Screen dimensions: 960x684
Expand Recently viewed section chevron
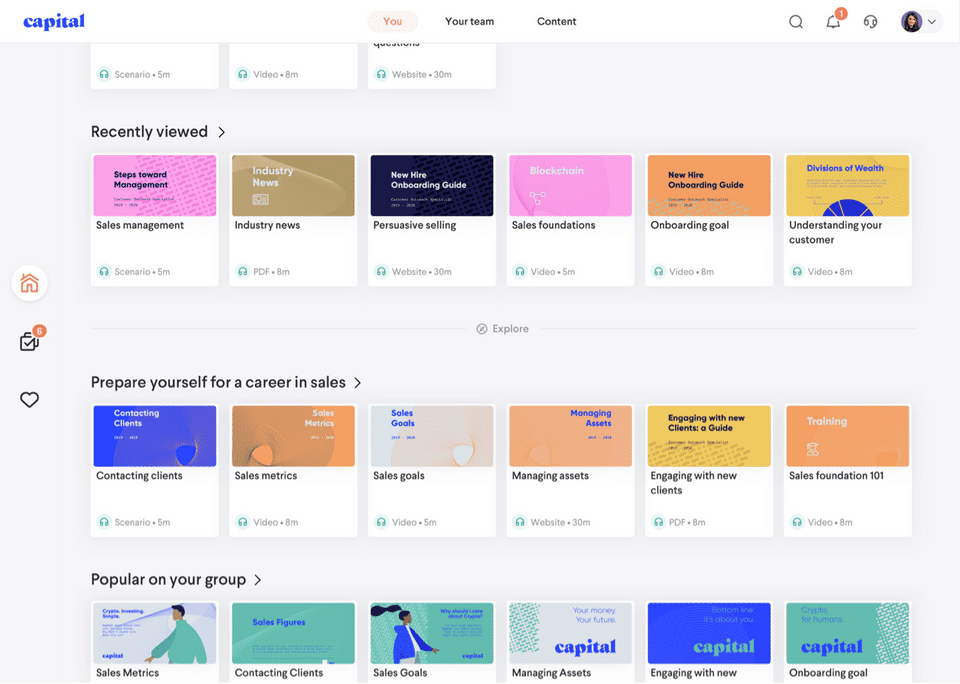coord(222,132)
